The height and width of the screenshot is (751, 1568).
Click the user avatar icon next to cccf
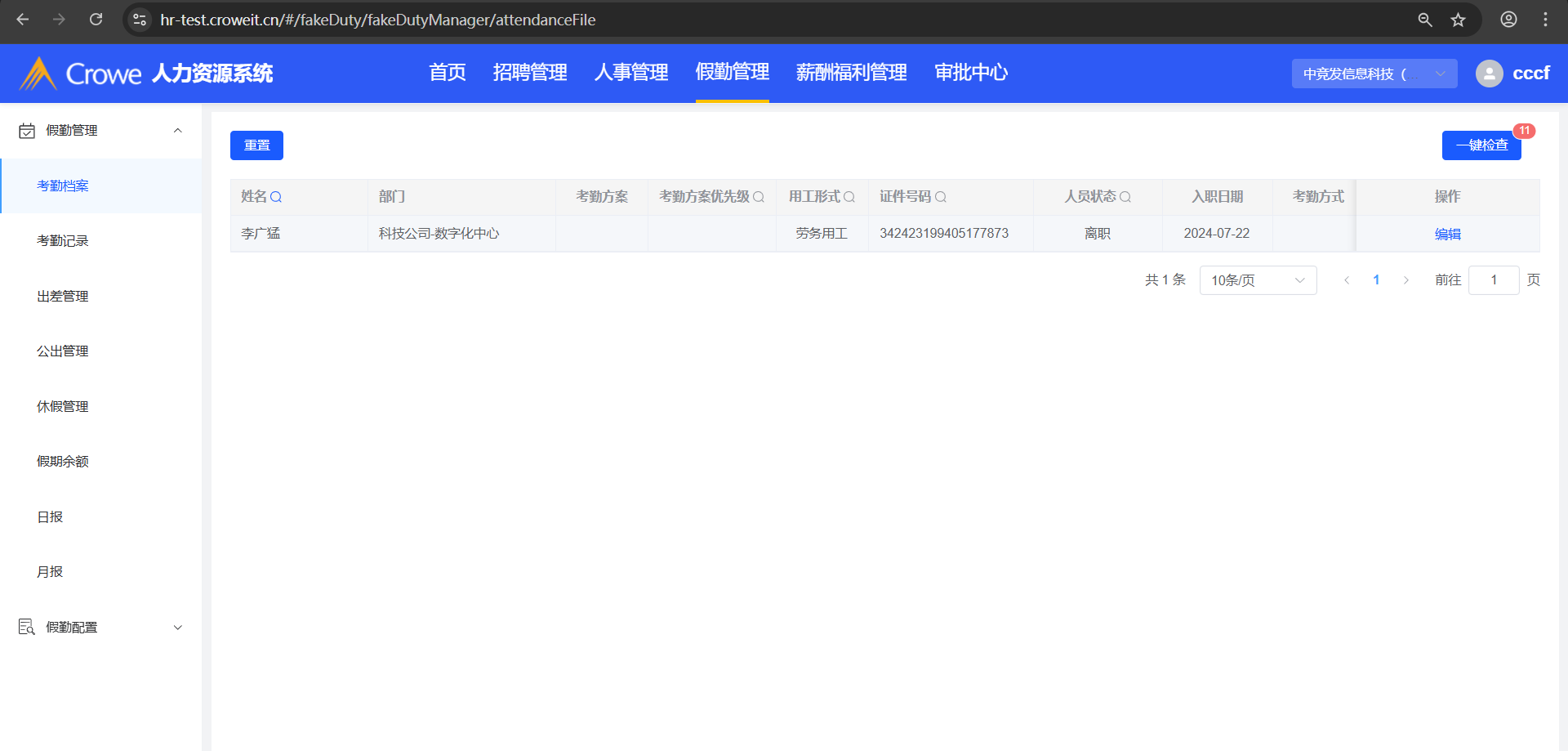coord(1489,74)
